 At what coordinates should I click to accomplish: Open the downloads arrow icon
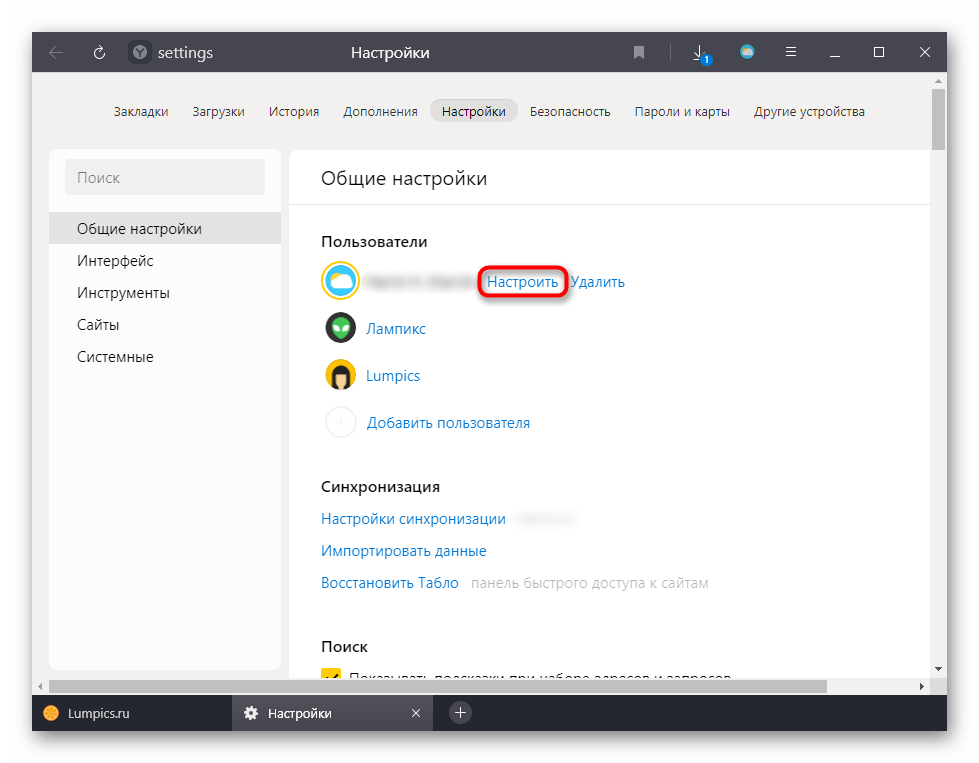point(700,53)
